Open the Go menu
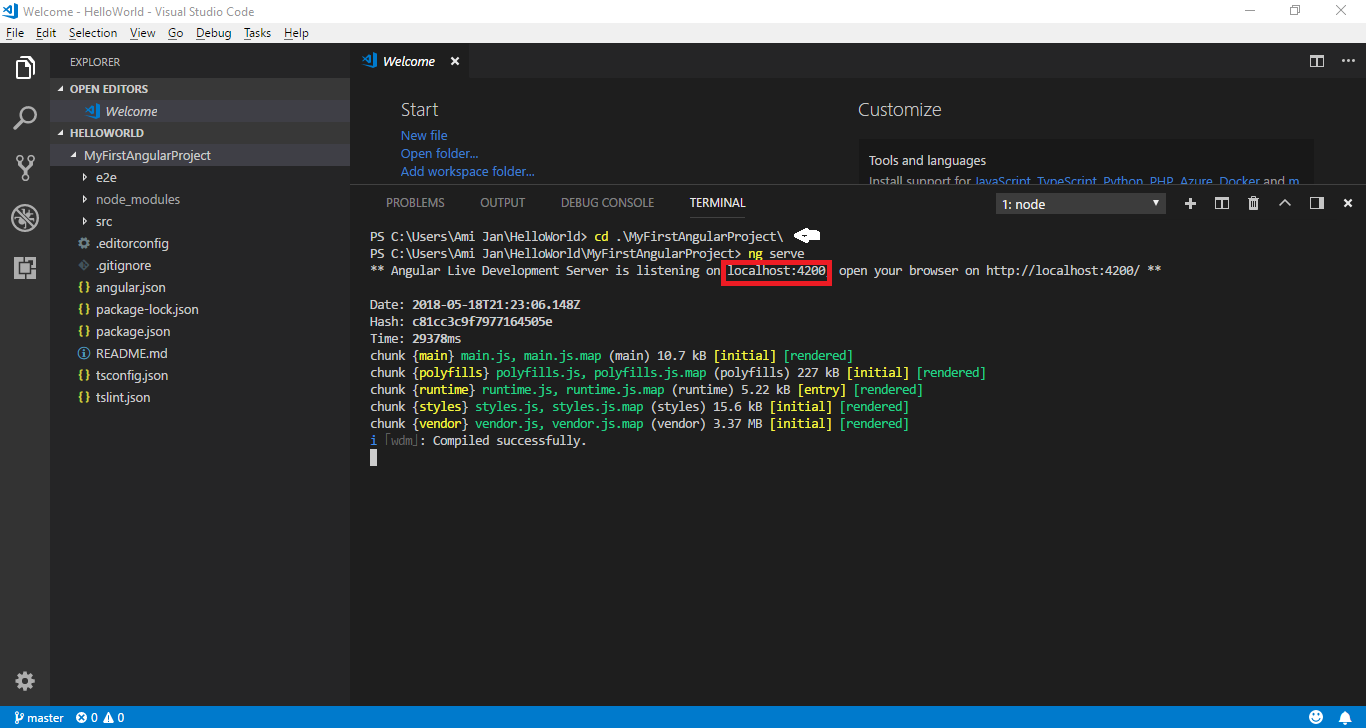 click(x=175, y=33)
